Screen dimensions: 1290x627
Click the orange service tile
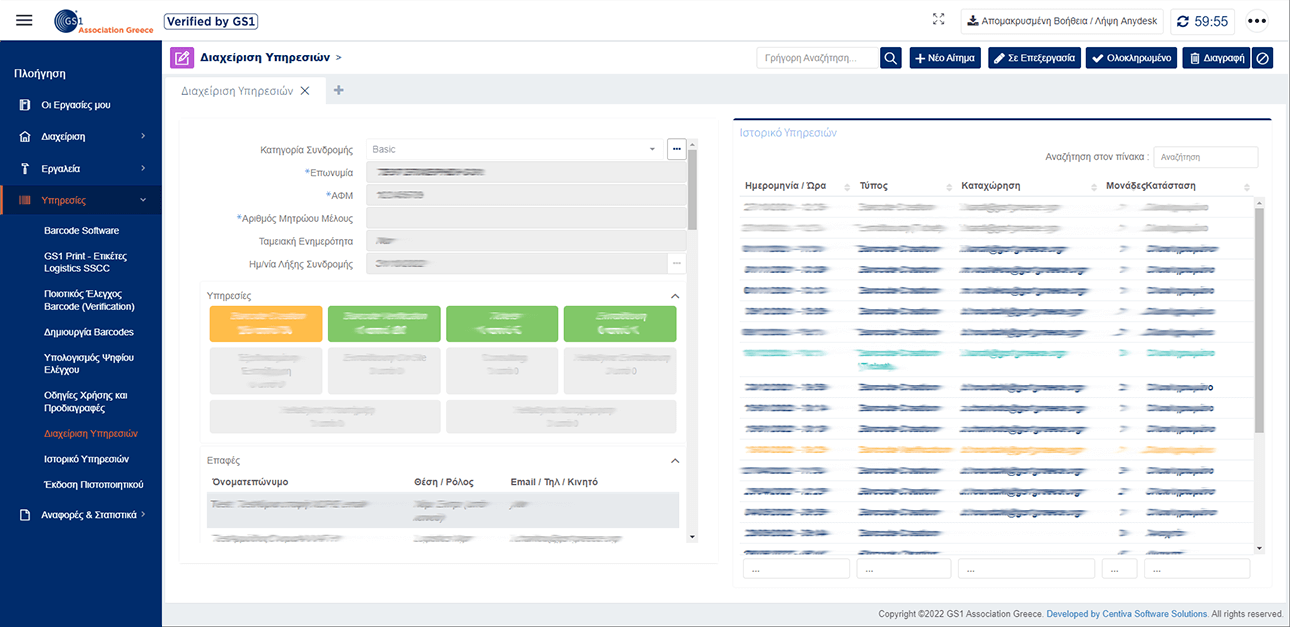coord(266,324)
